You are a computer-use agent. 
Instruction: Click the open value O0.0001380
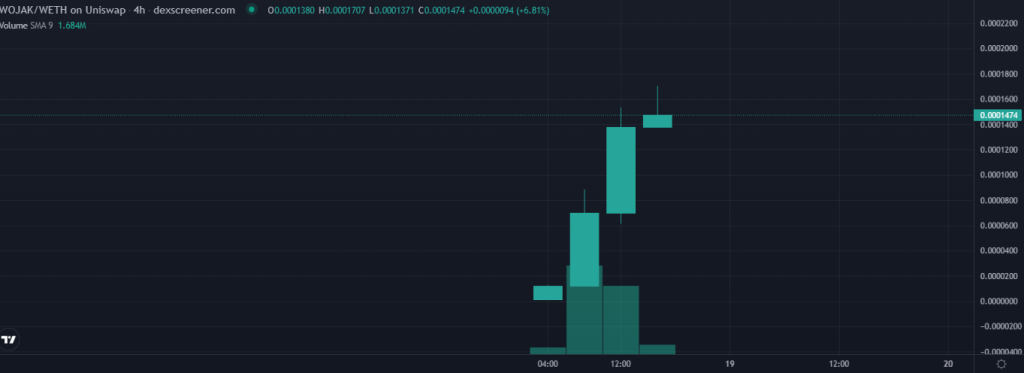[292, 10]
